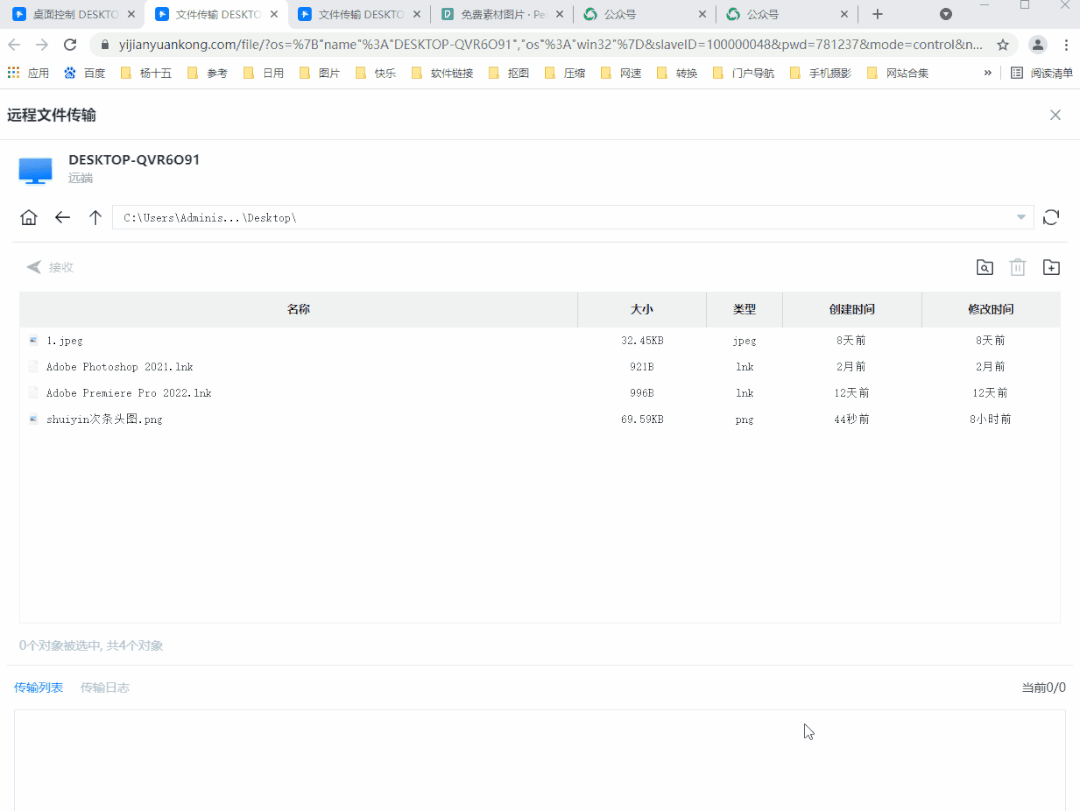Go back to previous folder
The height and width of the screenshot is (811, 1080).
62,218
